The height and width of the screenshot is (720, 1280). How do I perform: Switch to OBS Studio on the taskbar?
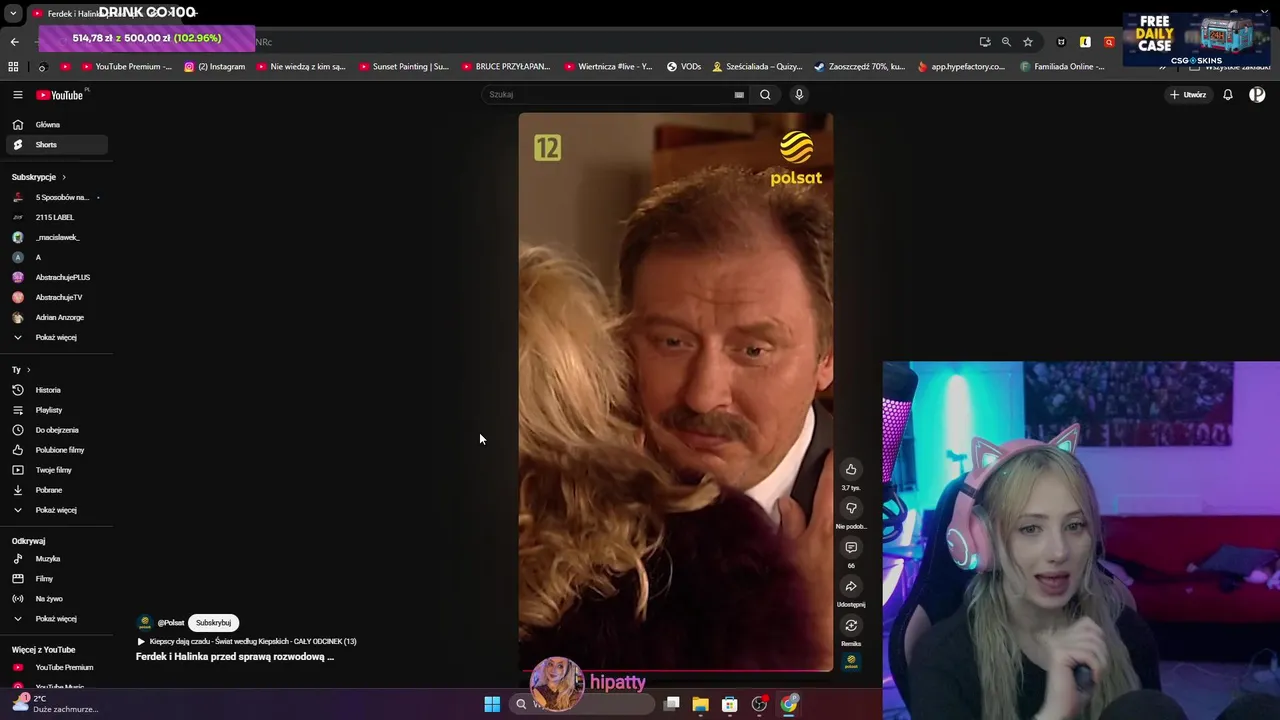coord(759,704)
